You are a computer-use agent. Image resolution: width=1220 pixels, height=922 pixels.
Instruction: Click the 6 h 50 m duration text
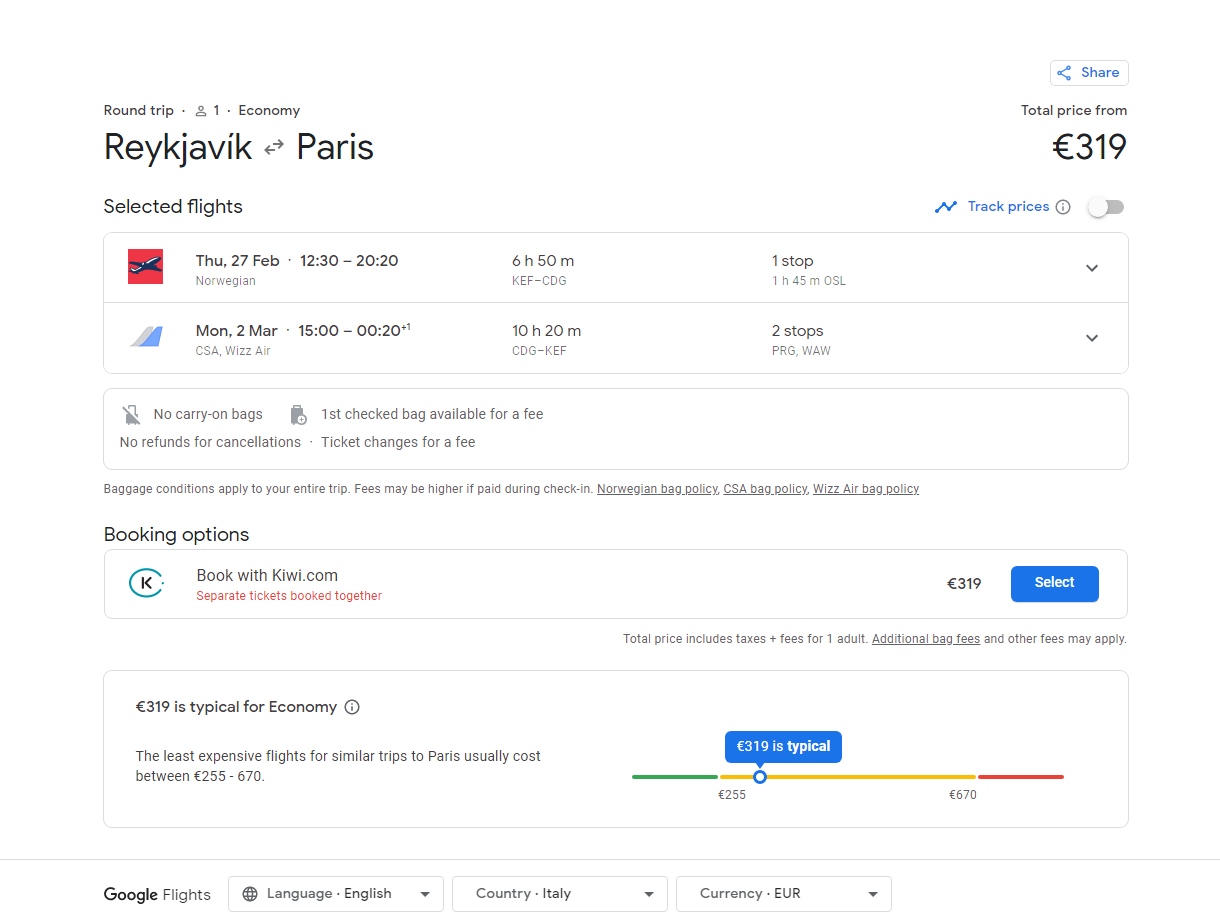543,261
